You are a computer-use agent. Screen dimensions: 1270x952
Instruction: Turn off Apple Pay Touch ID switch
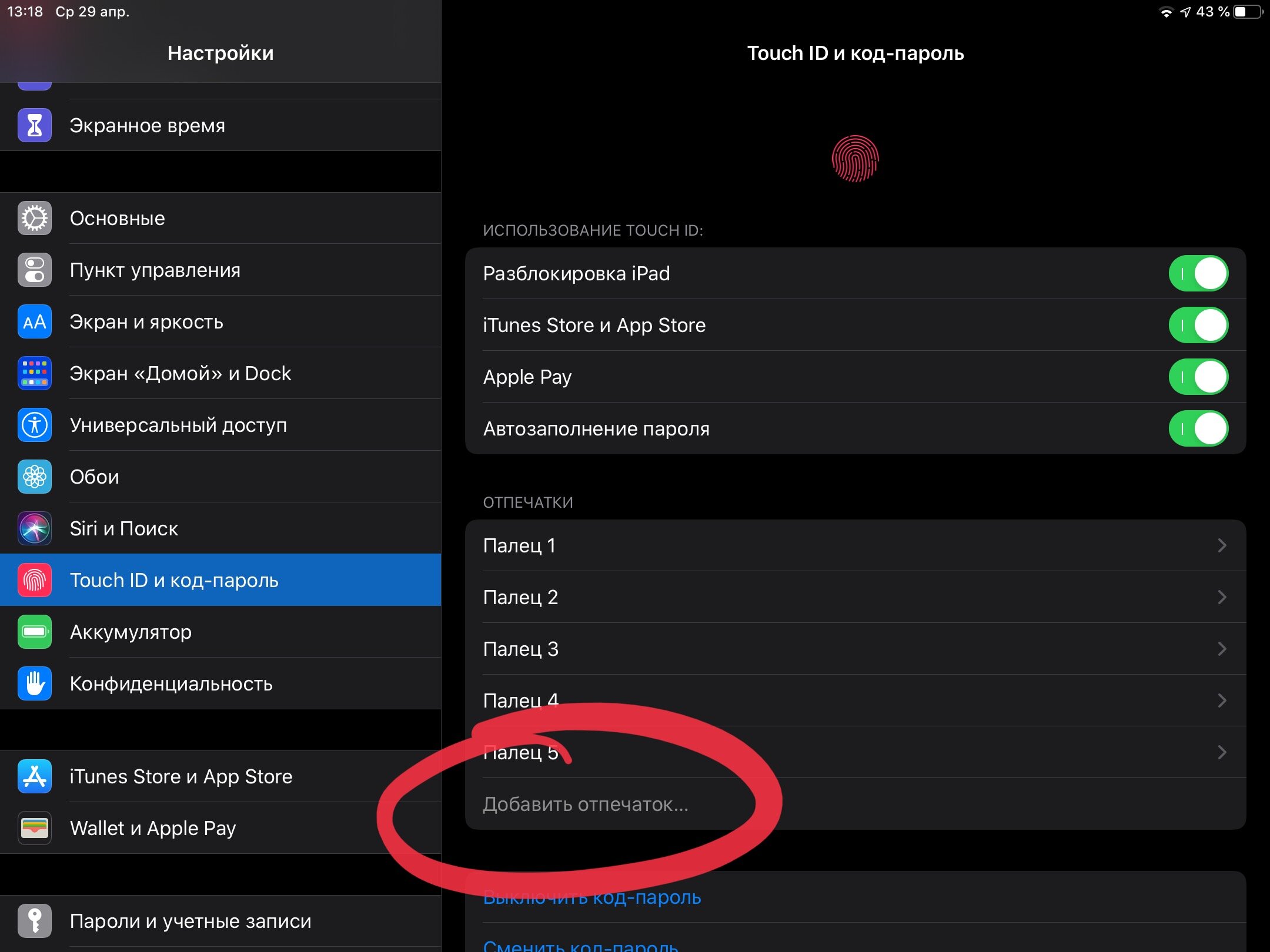pyautogui.click(x=1198, y=377)
